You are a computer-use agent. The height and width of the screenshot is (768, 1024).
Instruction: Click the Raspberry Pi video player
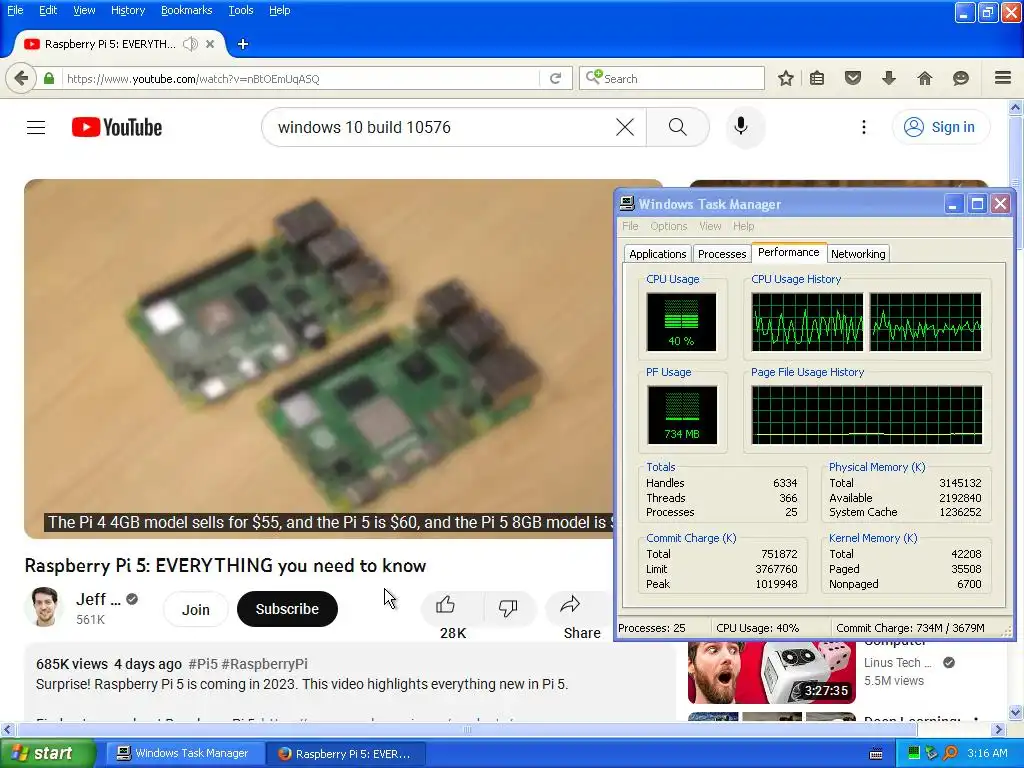point(319,359)
